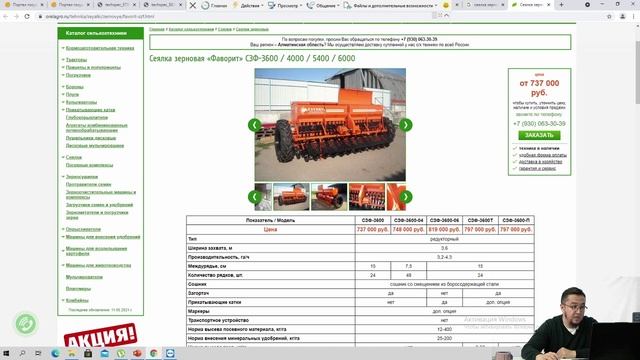Open File Explorer from the taskbar
This screenshot has height=360, width=640.
point(71,353)
